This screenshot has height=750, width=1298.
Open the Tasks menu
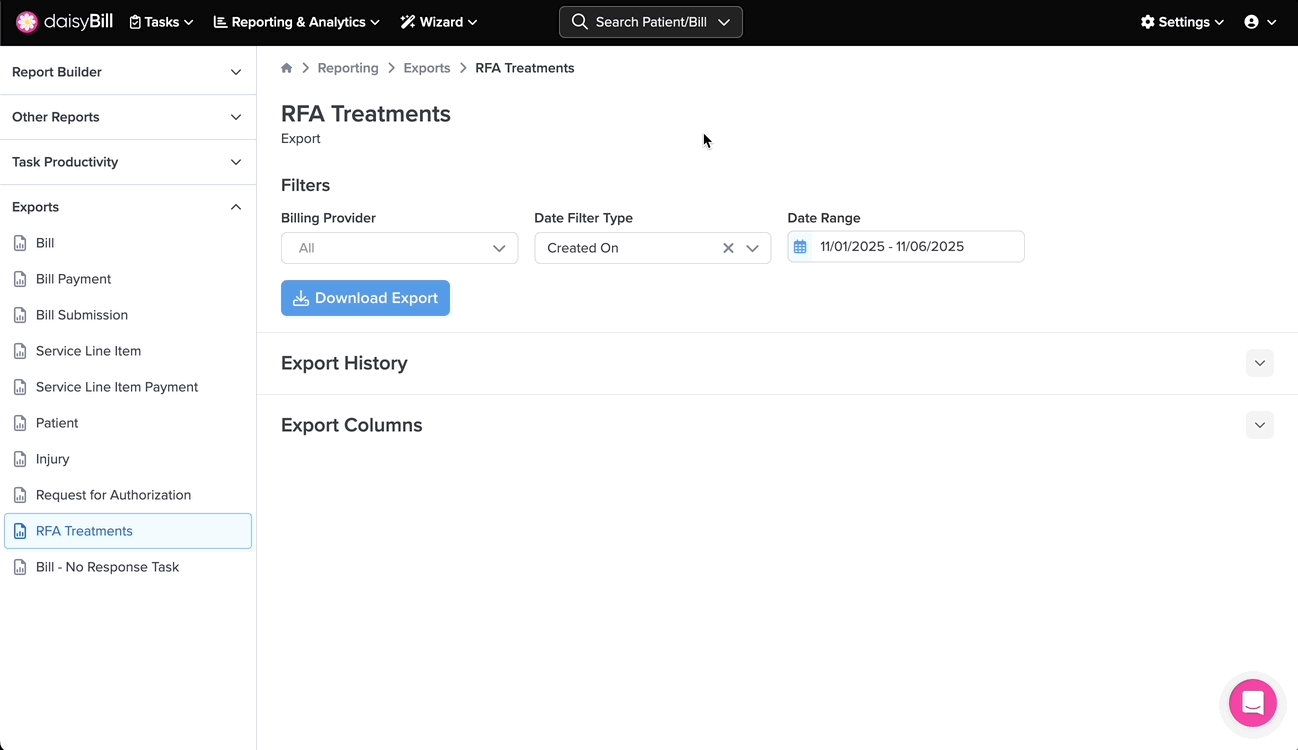162,22
